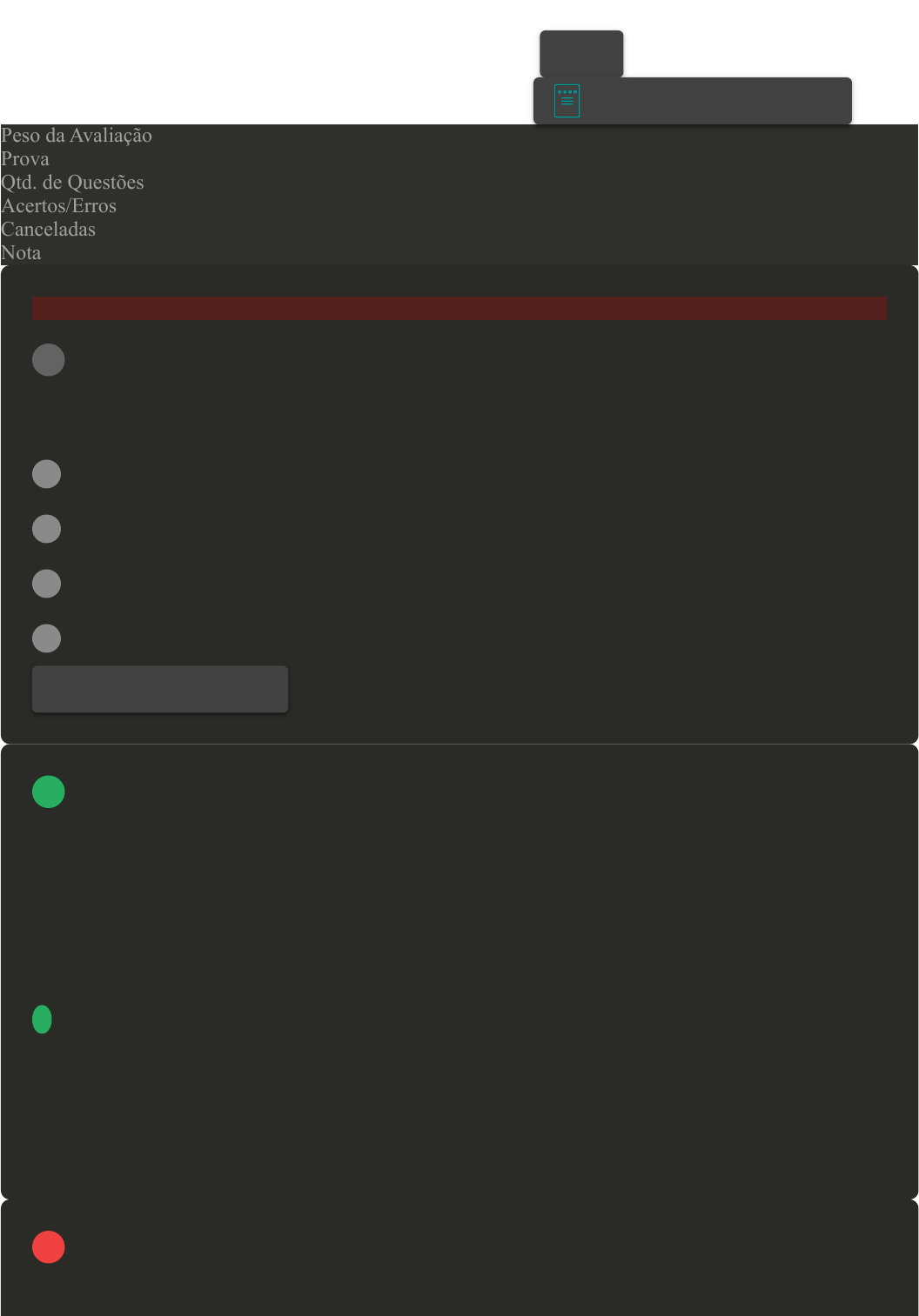Click the Nota label
919x1316 pixels.
coord(21,253)
